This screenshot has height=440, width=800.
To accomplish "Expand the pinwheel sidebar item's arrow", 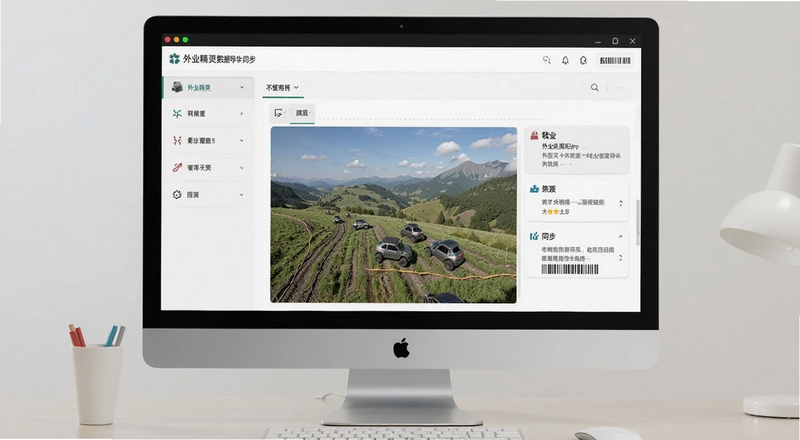I will pyautogui.click(x=242, y=113).
